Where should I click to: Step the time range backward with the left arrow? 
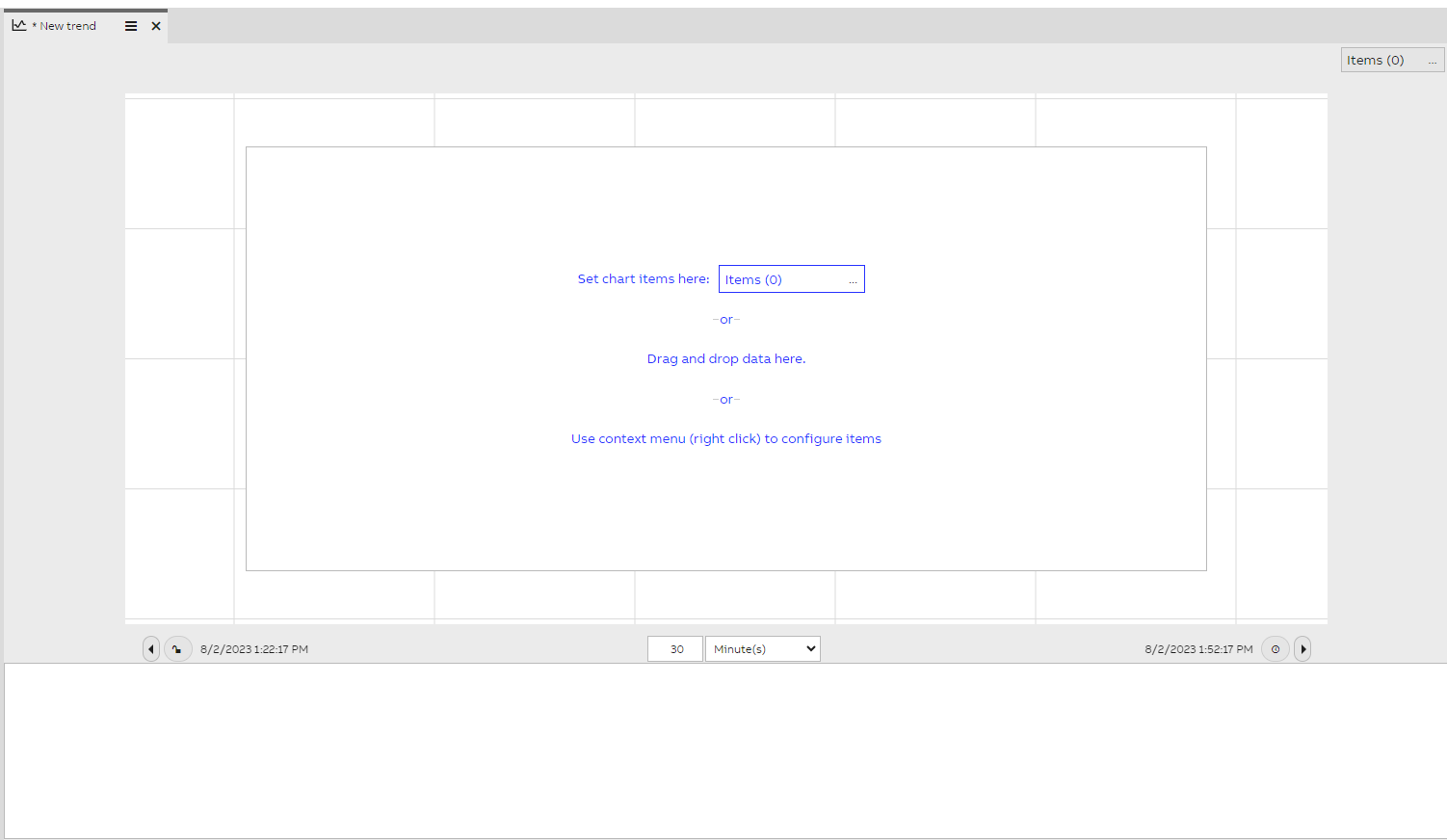(x=151, y=648)
